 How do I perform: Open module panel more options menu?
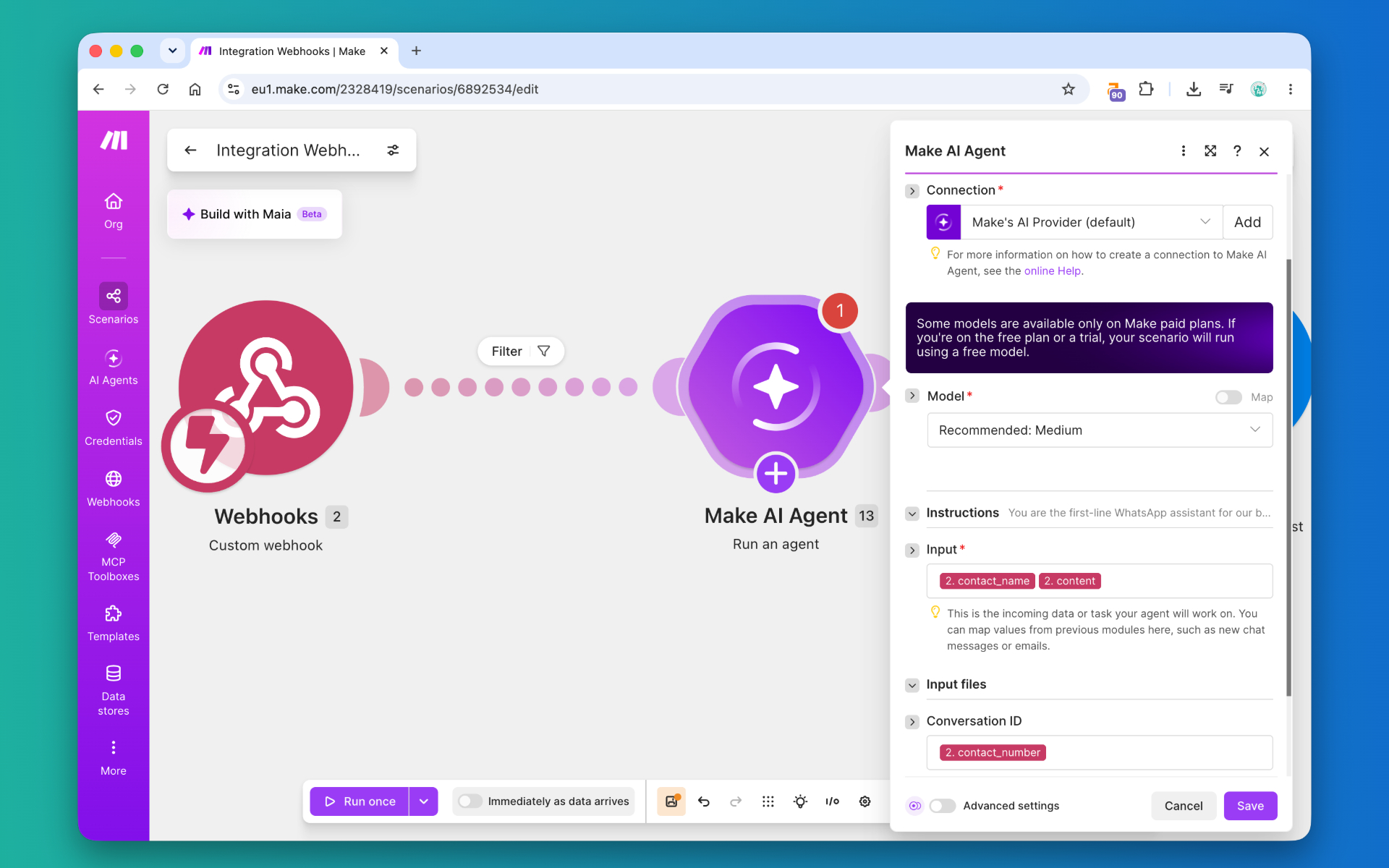(x=1184, y=150)
